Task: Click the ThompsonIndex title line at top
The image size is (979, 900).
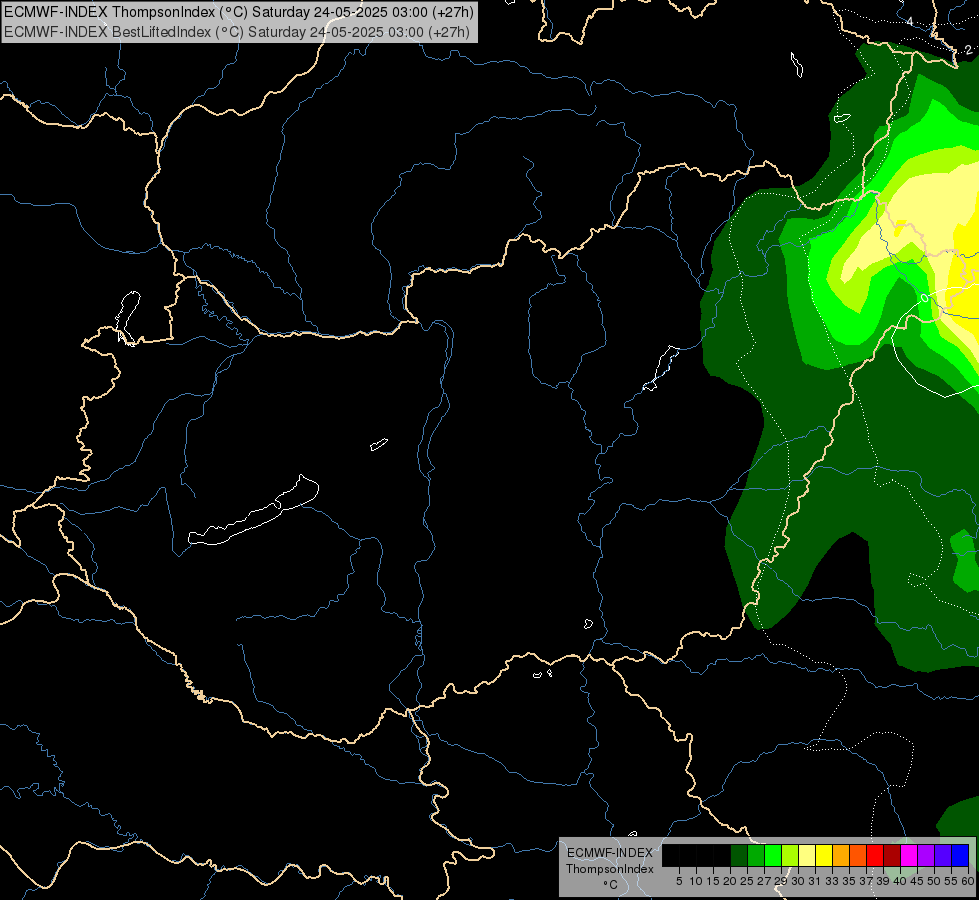Action: (x=239, y=12)
